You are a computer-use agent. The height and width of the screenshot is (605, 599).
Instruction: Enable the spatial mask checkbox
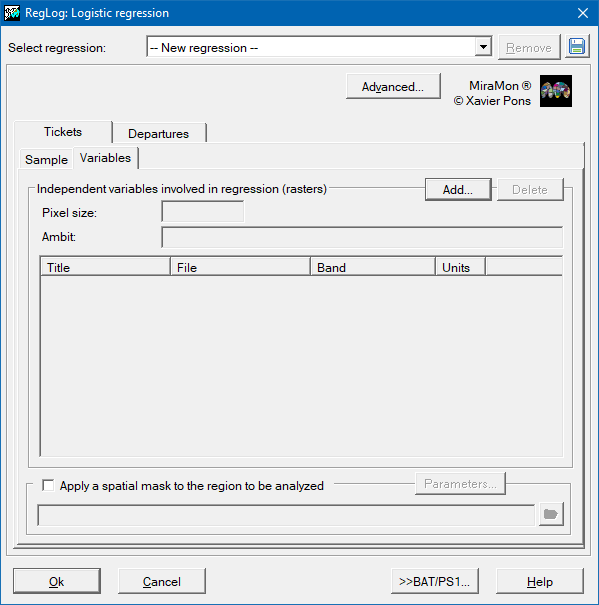click(48, 485)
